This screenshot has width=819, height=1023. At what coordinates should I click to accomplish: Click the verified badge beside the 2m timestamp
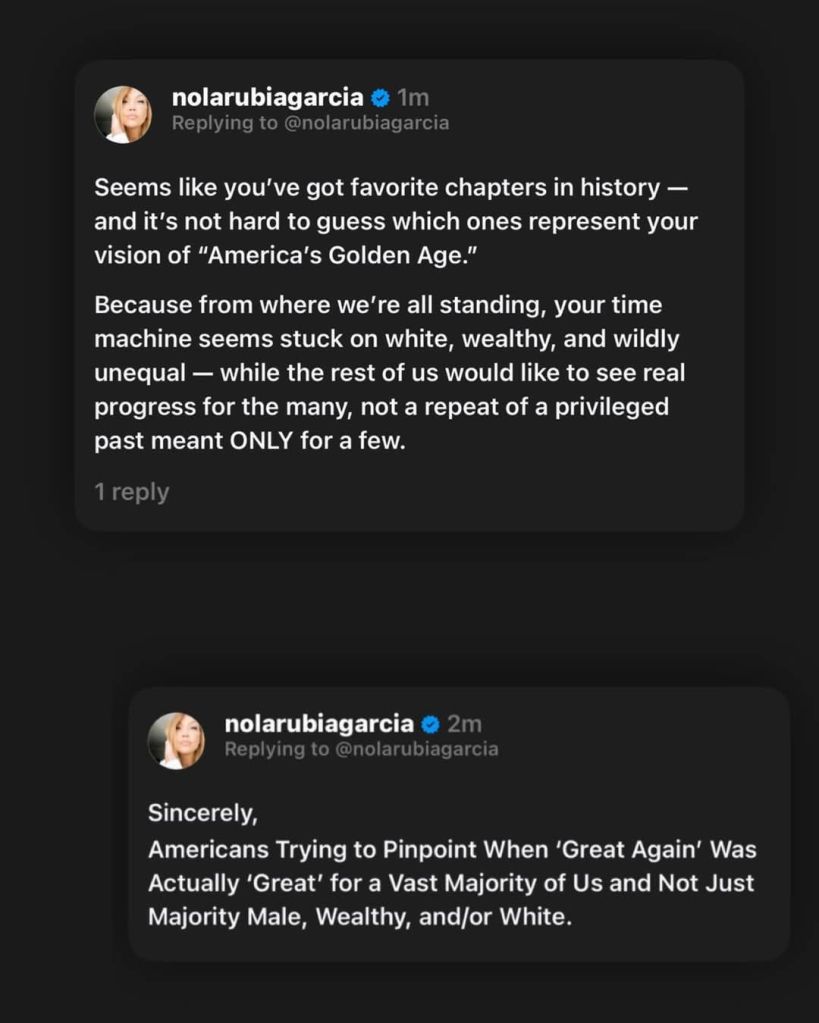coord(431,724)
